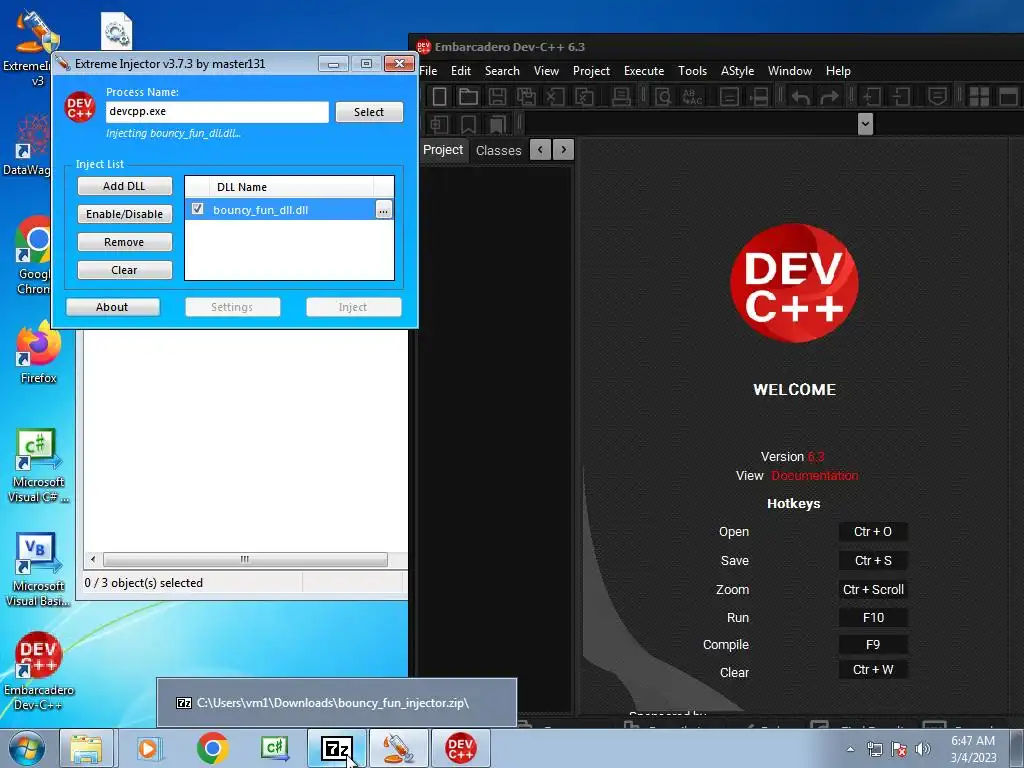The height and width of the screenshot is (768, 1024).
Task: Click the Replace AB-AC icon in Dev-C++
Action: point(692,97)
